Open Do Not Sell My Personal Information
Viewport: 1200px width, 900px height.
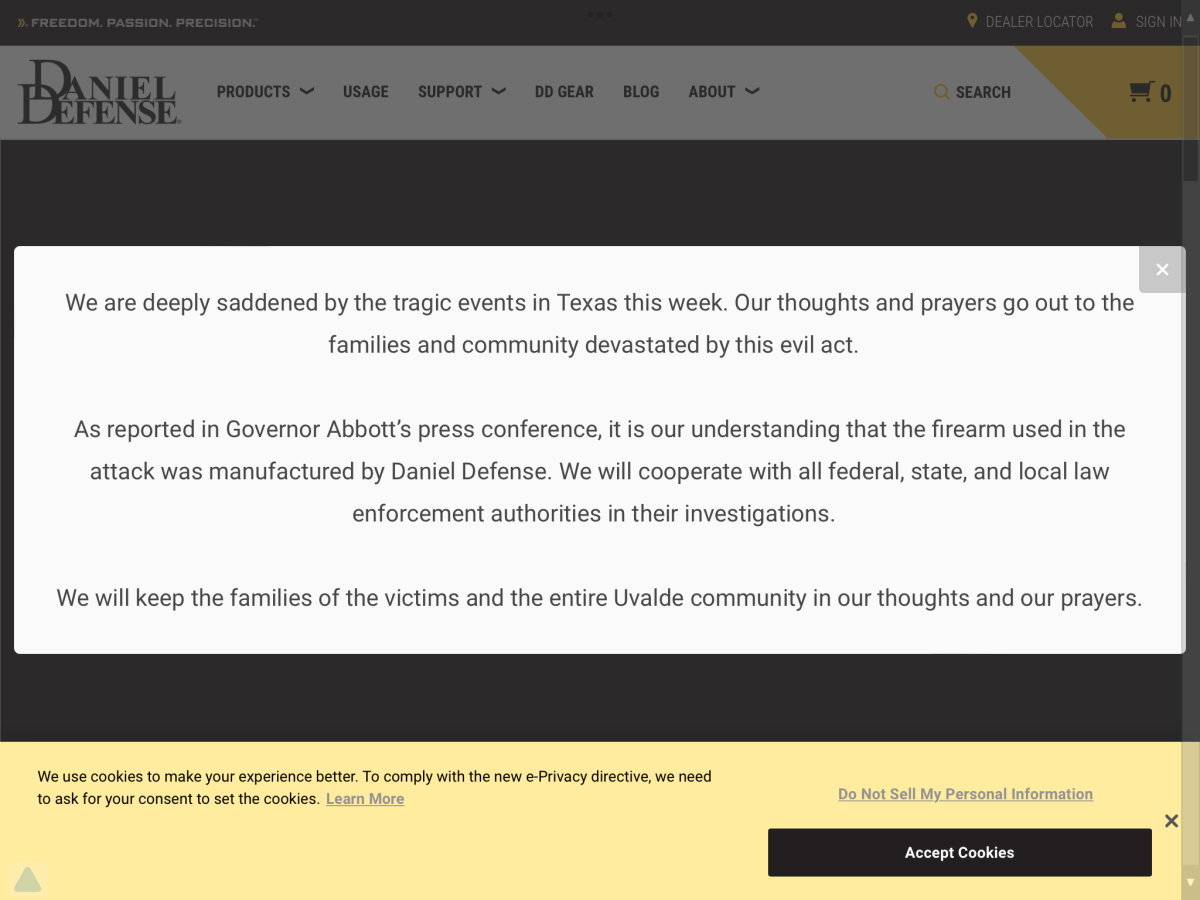[x=965, y=794]
